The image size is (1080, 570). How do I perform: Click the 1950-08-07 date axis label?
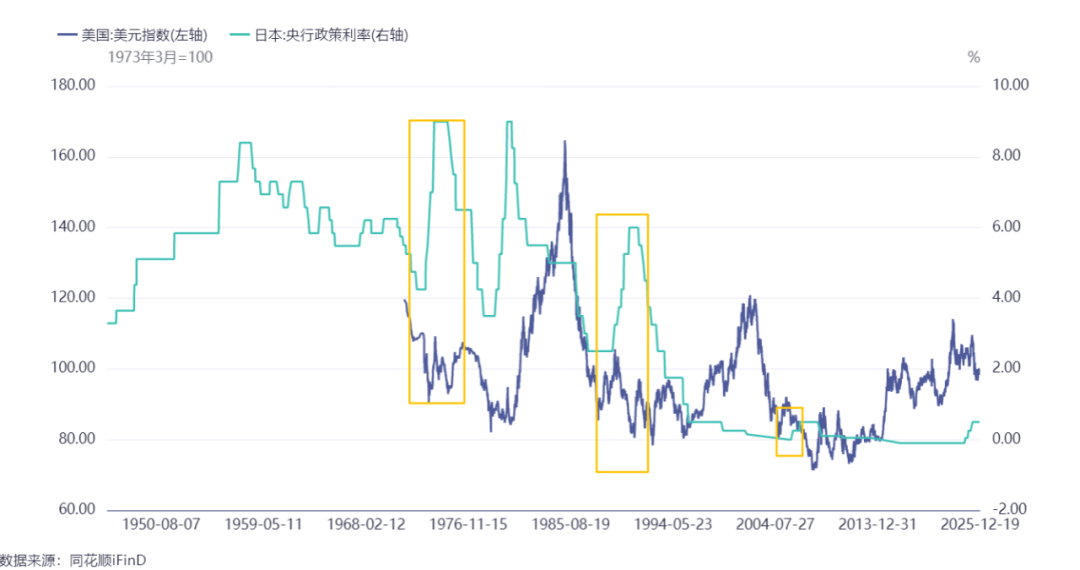(x=161, y=524)
